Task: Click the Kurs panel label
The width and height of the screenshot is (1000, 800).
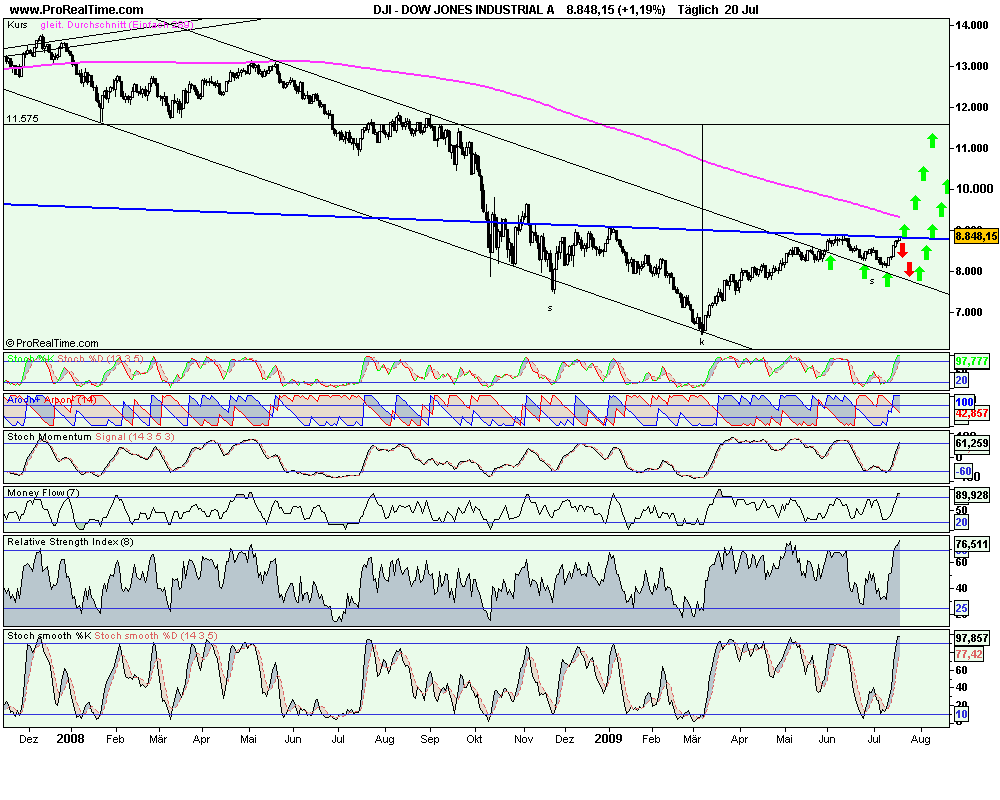Action: (17, 25)
